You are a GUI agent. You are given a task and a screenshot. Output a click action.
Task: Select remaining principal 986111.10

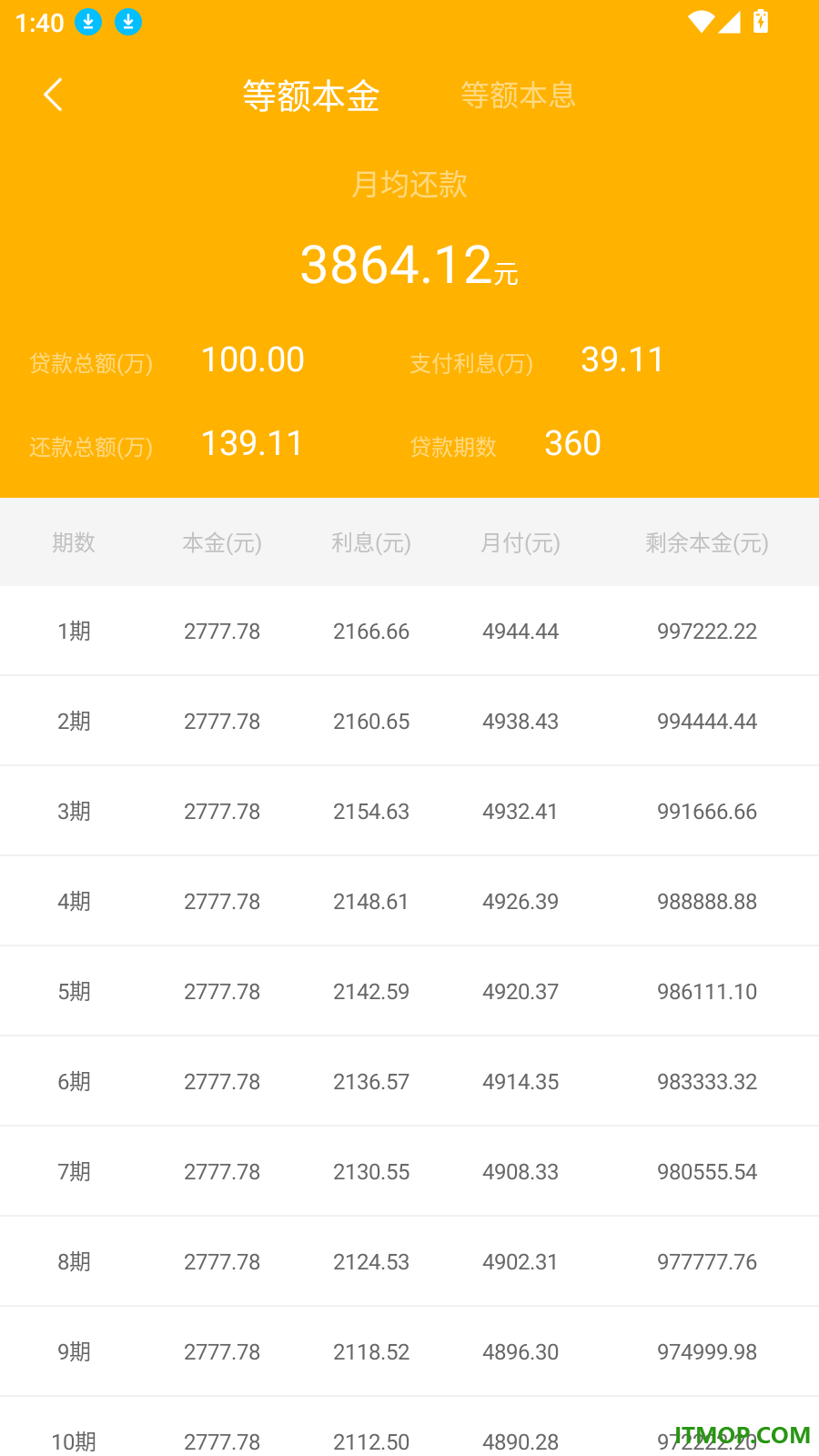coord(707,992)
